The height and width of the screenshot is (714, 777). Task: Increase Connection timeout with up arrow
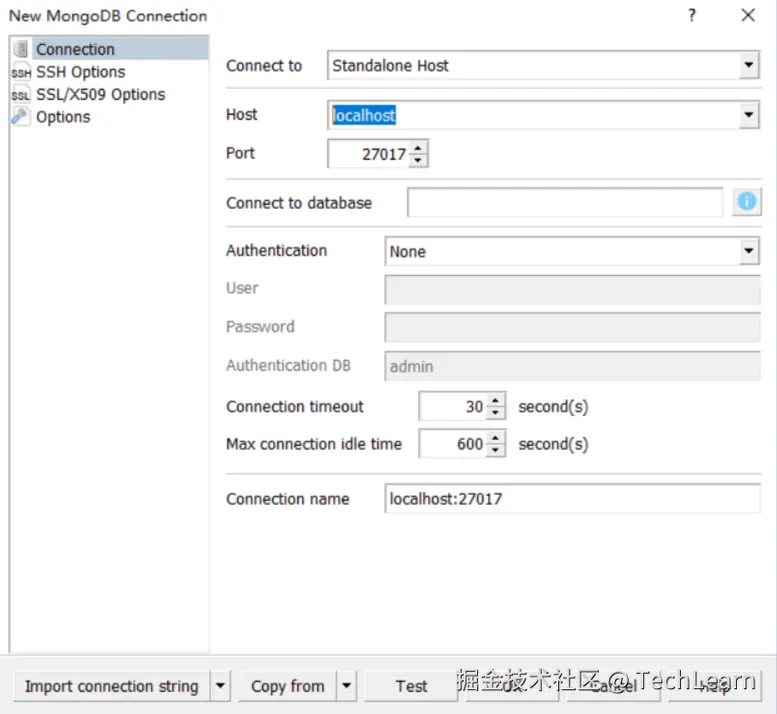click(x=496, y=400)
